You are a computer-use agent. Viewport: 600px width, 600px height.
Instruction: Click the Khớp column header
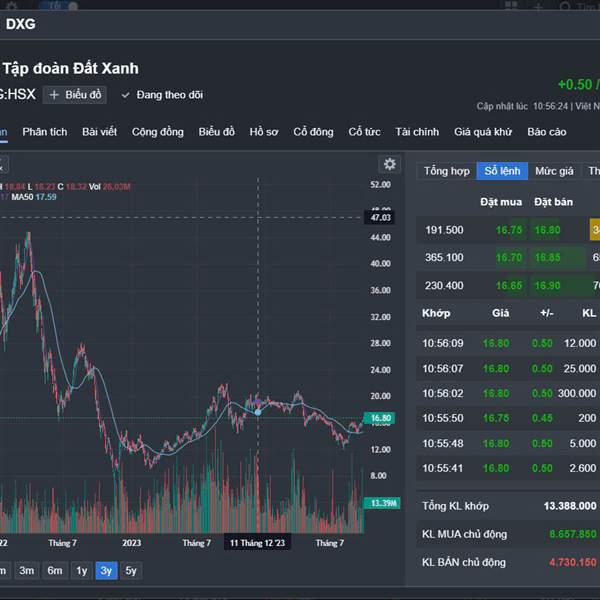point(436,313)
